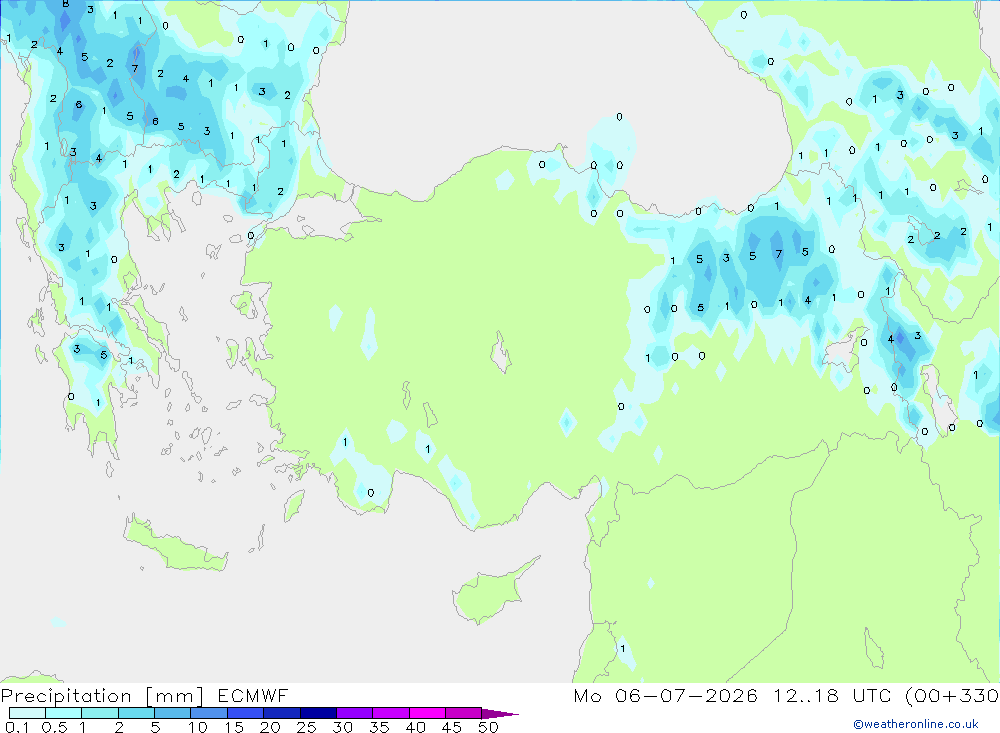This screenshot has width=1000, height=733.
Task: Pick the 15–20 mm legend swatch
Action: pyautogui.click(x=246, y=713)
